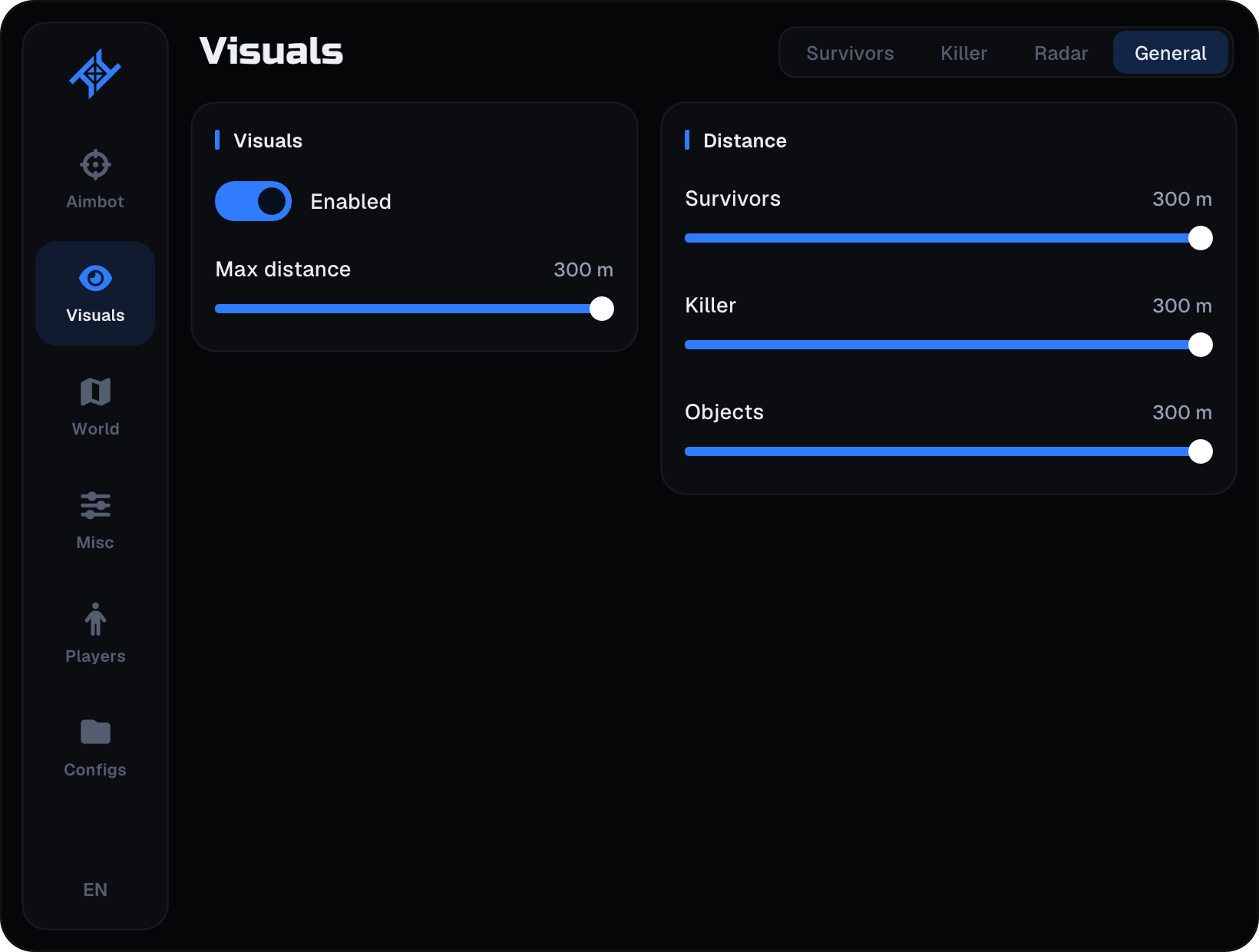Click the blue logo icon in sidebar
Viewport: 1259px width, 952px height.
pyautogui.click(x=95, y=74)
